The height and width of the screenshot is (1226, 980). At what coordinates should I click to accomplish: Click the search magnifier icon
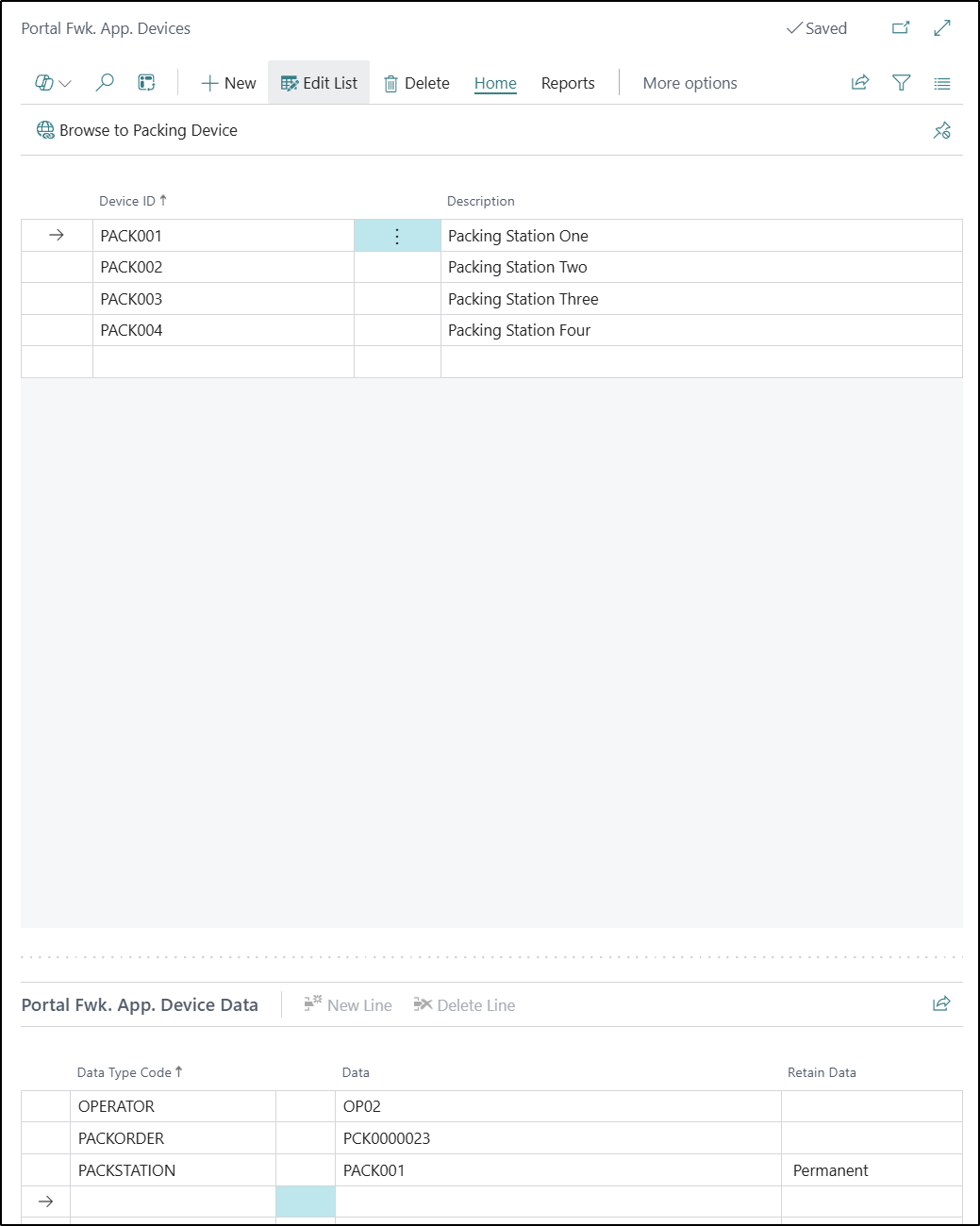(105, 83)
